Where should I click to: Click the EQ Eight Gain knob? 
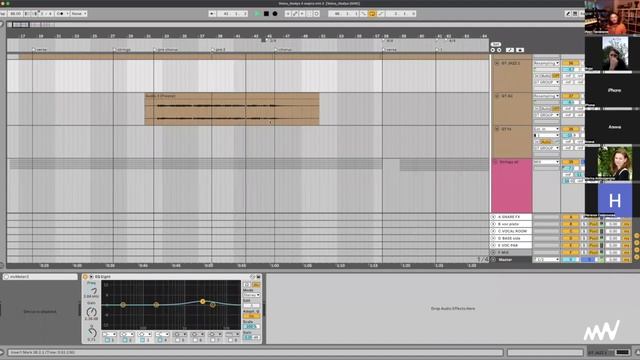pyautogui.click(x=92, y=312)
